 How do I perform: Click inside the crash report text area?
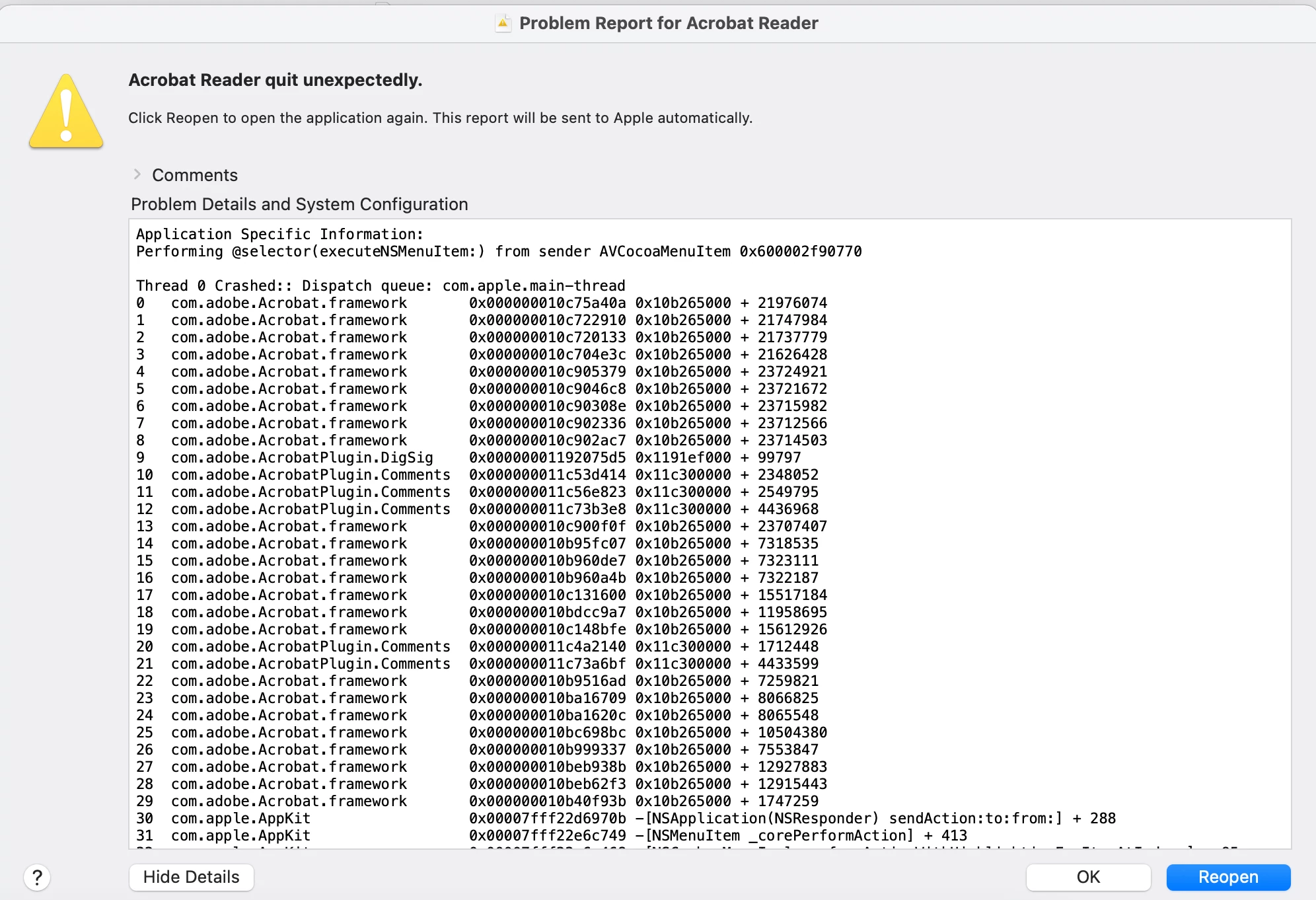tap(710, 534)
